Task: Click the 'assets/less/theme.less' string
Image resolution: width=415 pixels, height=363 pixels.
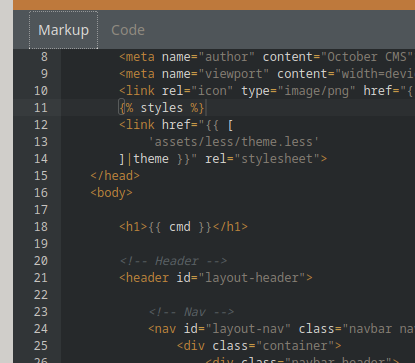Action: click(234, 142)
